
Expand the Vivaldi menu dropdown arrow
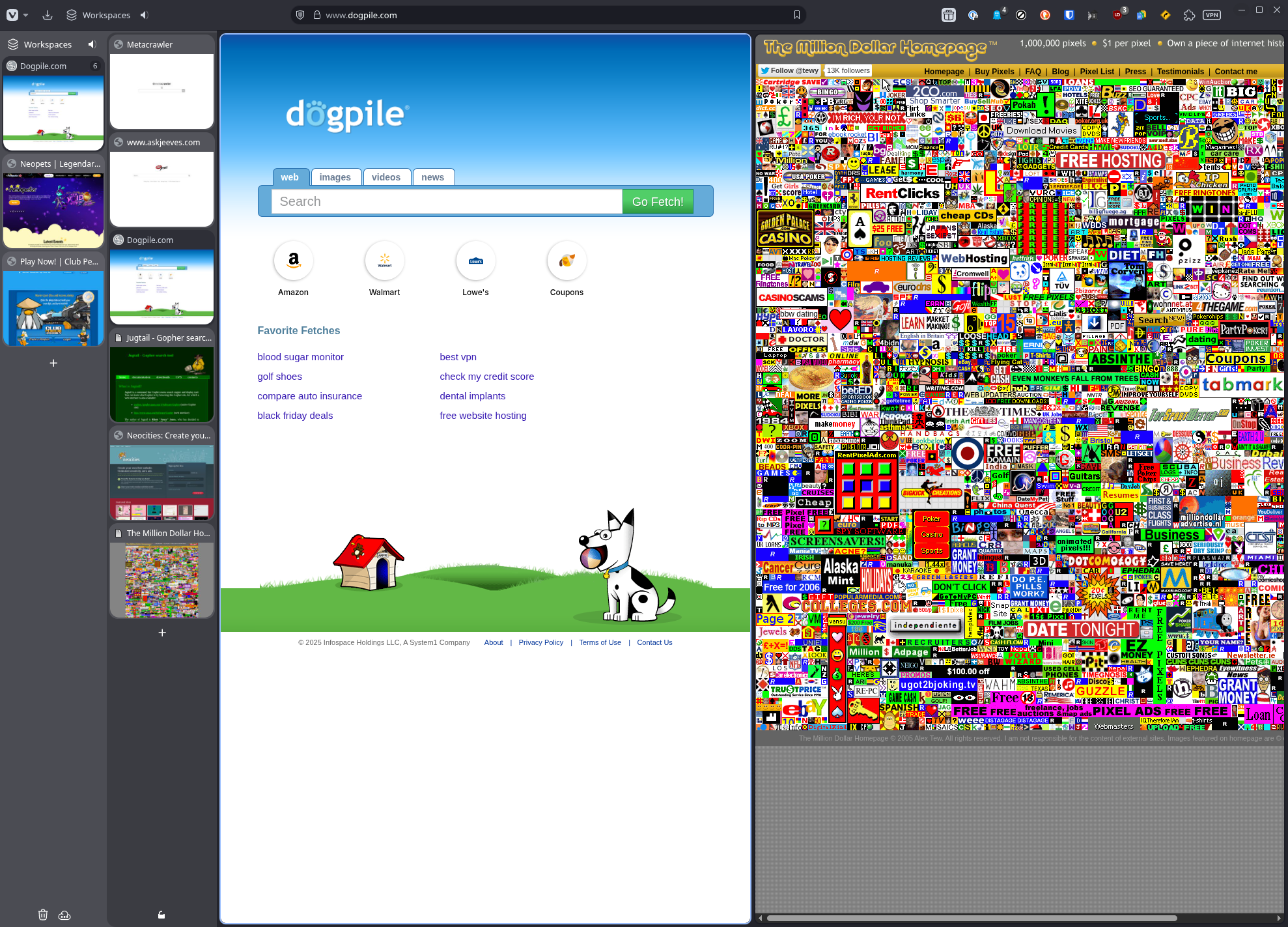25,15
